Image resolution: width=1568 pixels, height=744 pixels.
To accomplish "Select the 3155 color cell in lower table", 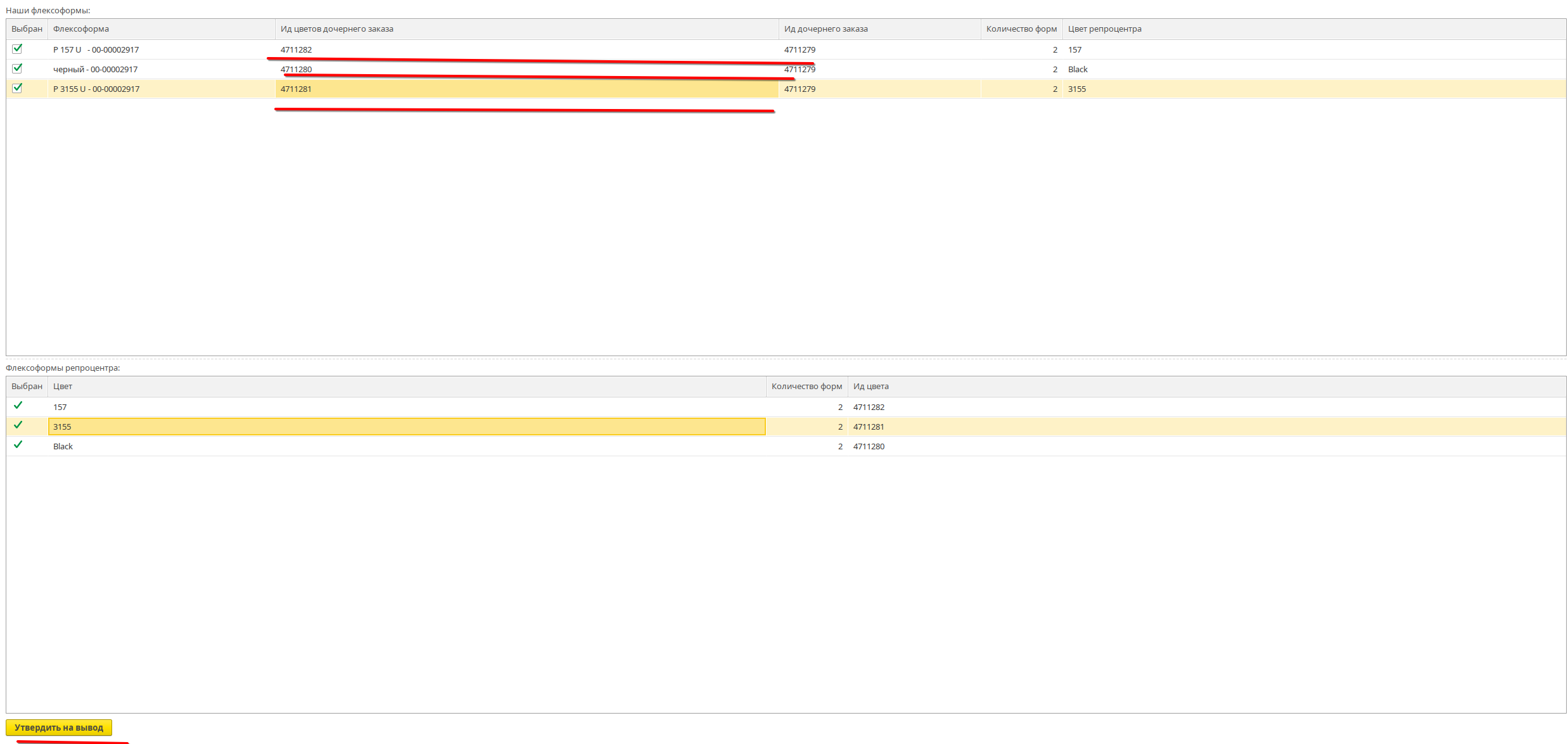I will click(x=62, y=427).
